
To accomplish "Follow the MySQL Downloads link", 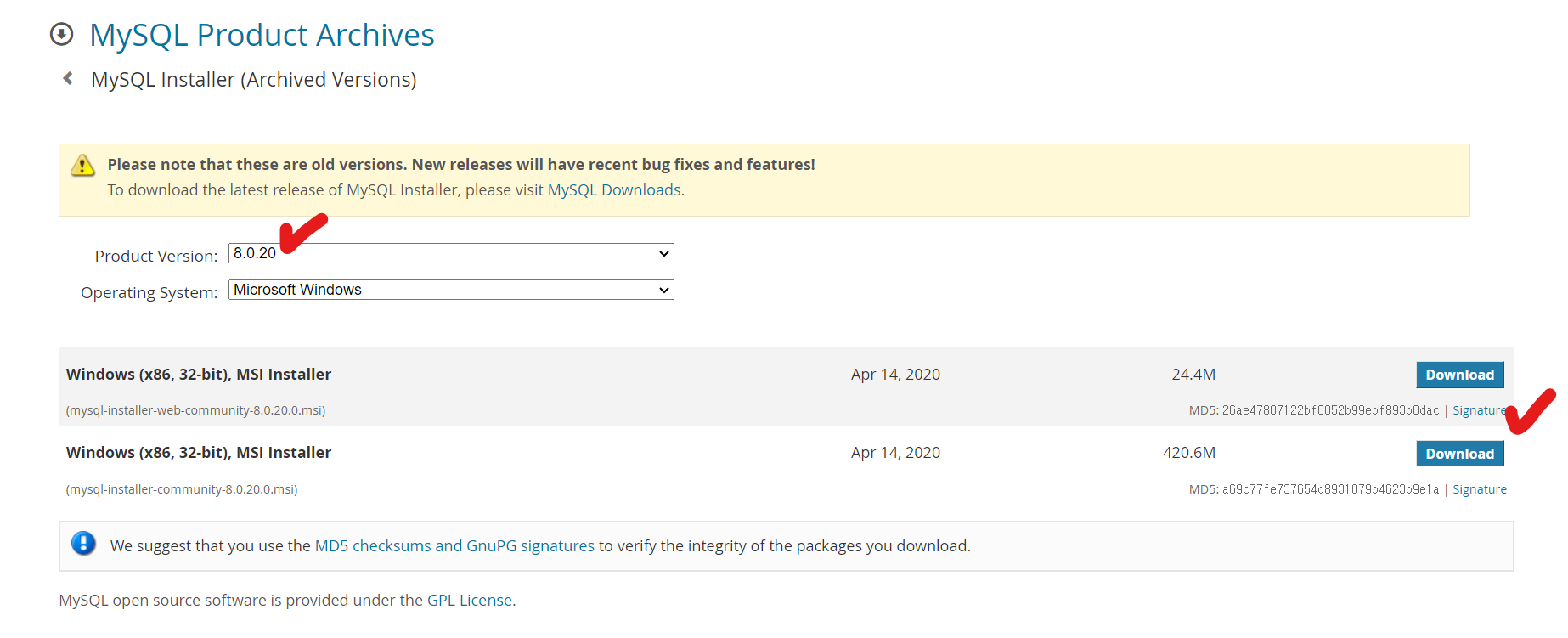I will pos(614,190).
